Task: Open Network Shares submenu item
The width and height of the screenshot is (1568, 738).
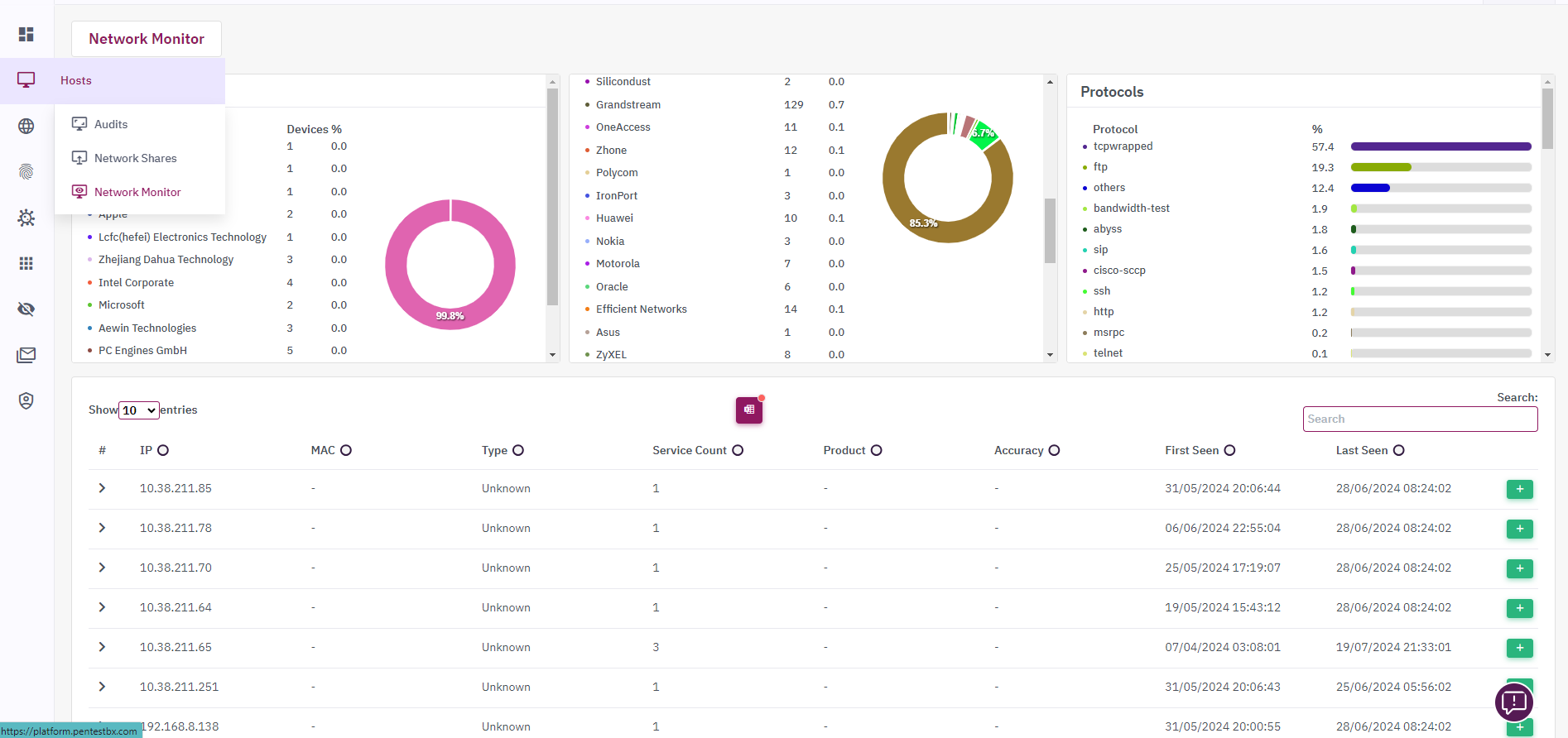Action: (x=136, y=158)
